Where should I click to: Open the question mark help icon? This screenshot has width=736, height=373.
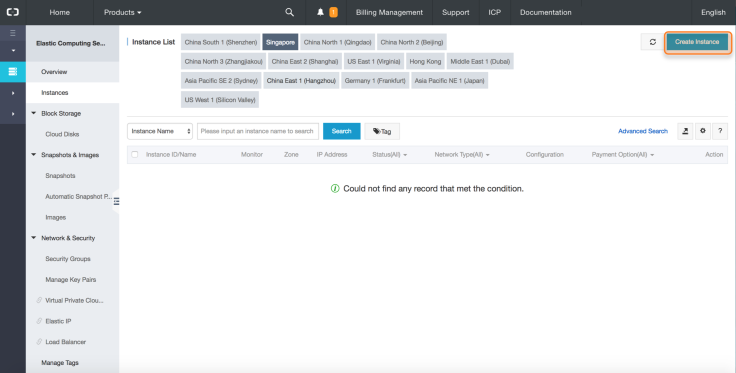[x=720, y=131]
